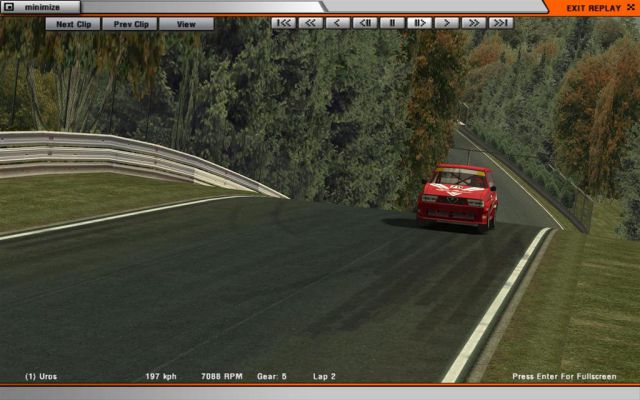The width and height of the screenshot is (640, 400).
Task: Click Press Enter For Fullscreen text
Action: tap(564, 376)
